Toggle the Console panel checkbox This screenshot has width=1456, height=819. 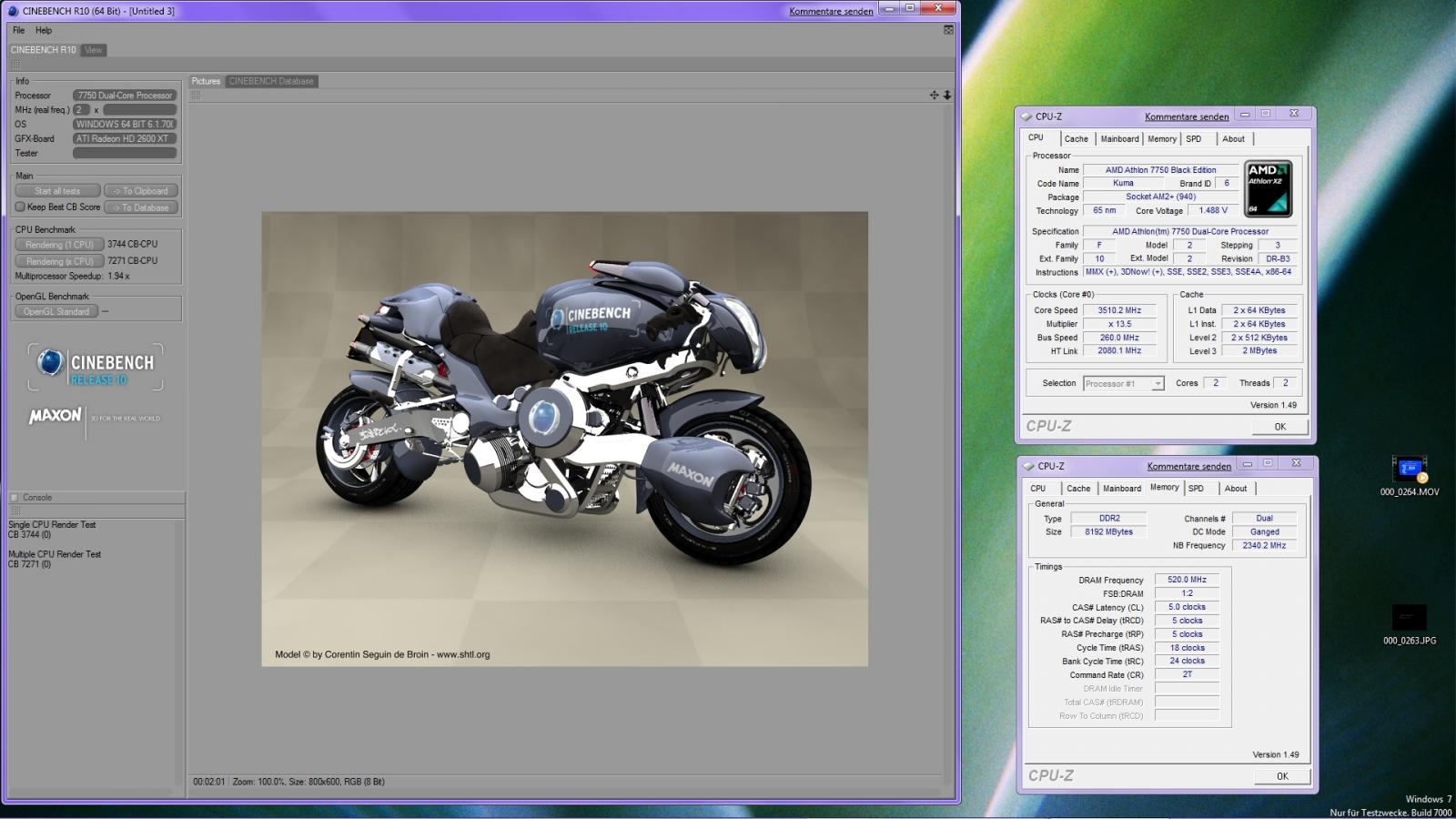(15, 498)
